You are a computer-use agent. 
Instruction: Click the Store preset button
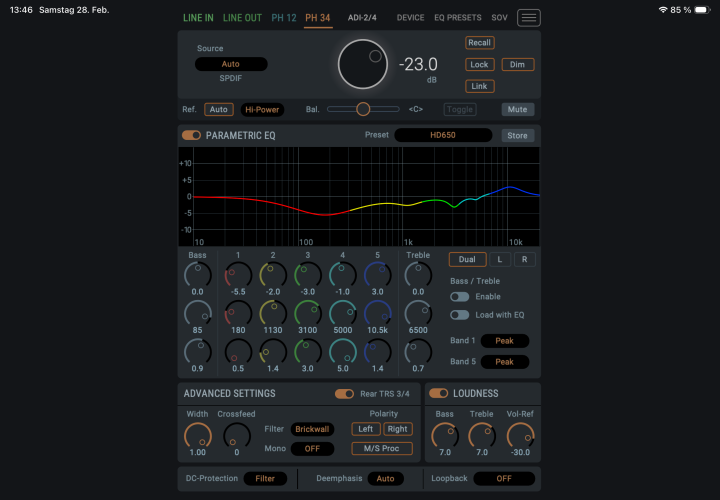518,135
